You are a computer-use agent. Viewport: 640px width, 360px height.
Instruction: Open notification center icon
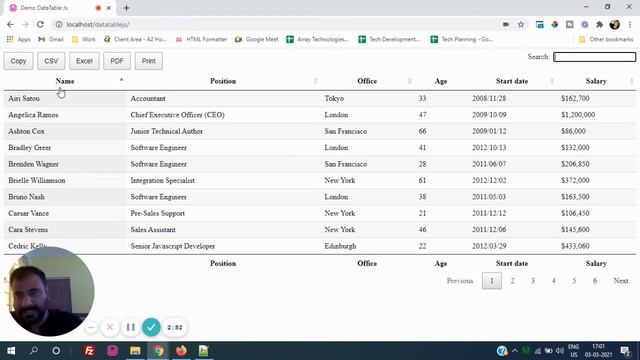click(x=625, y=351)
